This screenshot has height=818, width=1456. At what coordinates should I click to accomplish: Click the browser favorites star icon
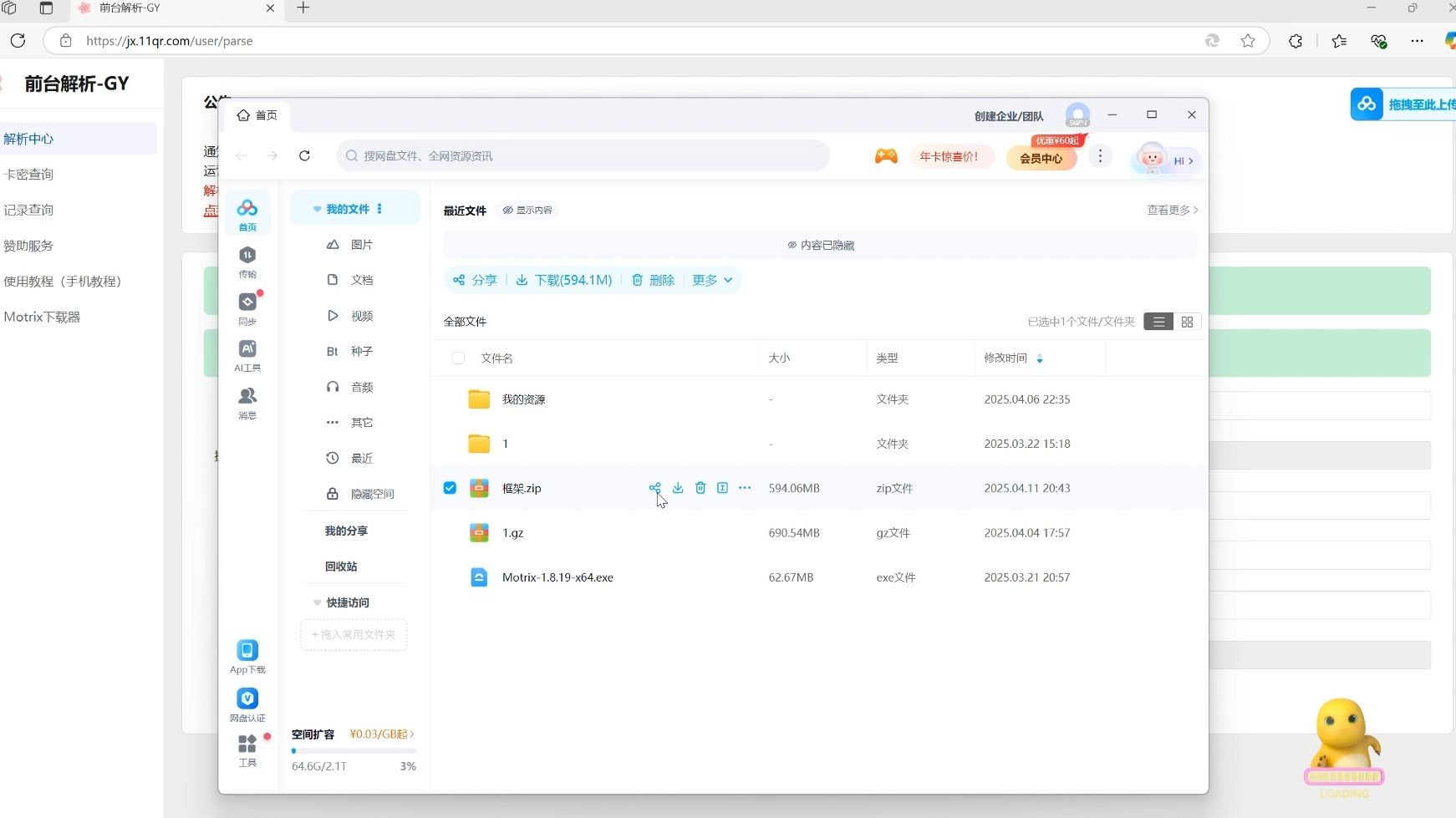(x=1248, y=40)
